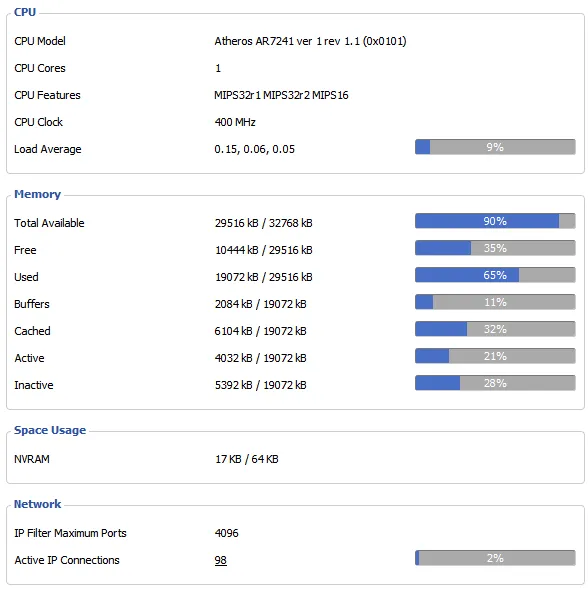Click the Load Average label
The width and height of the screenshot is (588, 589).
48,149
